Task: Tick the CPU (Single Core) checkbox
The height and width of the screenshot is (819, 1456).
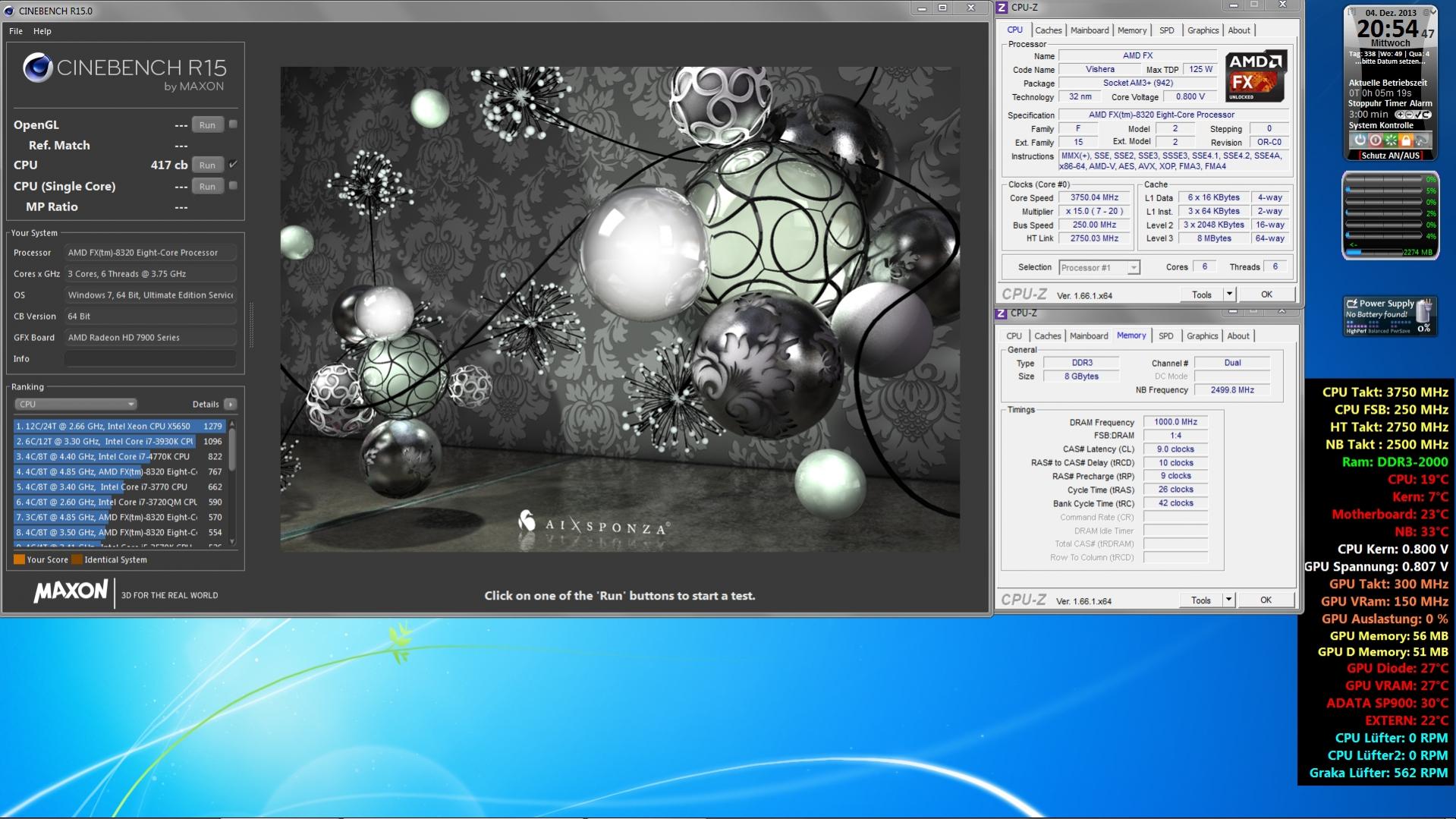Action: point(233,186)
